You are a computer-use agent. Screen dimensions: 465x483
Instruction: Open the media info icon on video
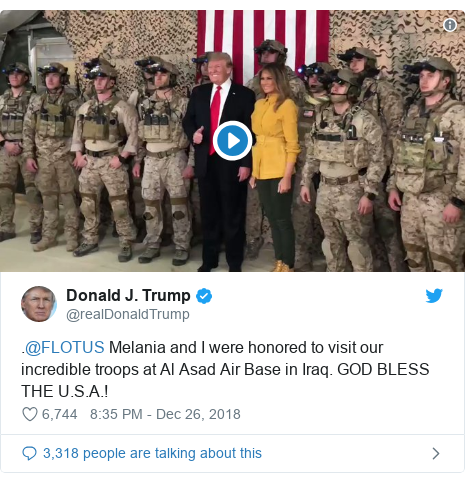450,25
